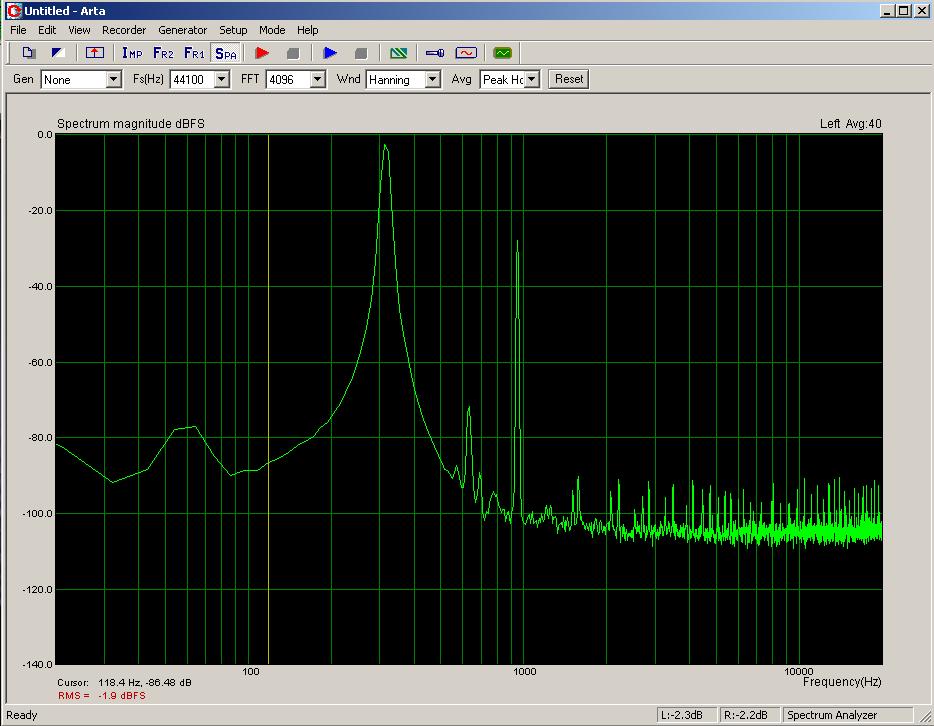The image size is (934, 726).
Task: Click the 'Frequency(Hz)' axis label
Action: [x=842, y=681]
